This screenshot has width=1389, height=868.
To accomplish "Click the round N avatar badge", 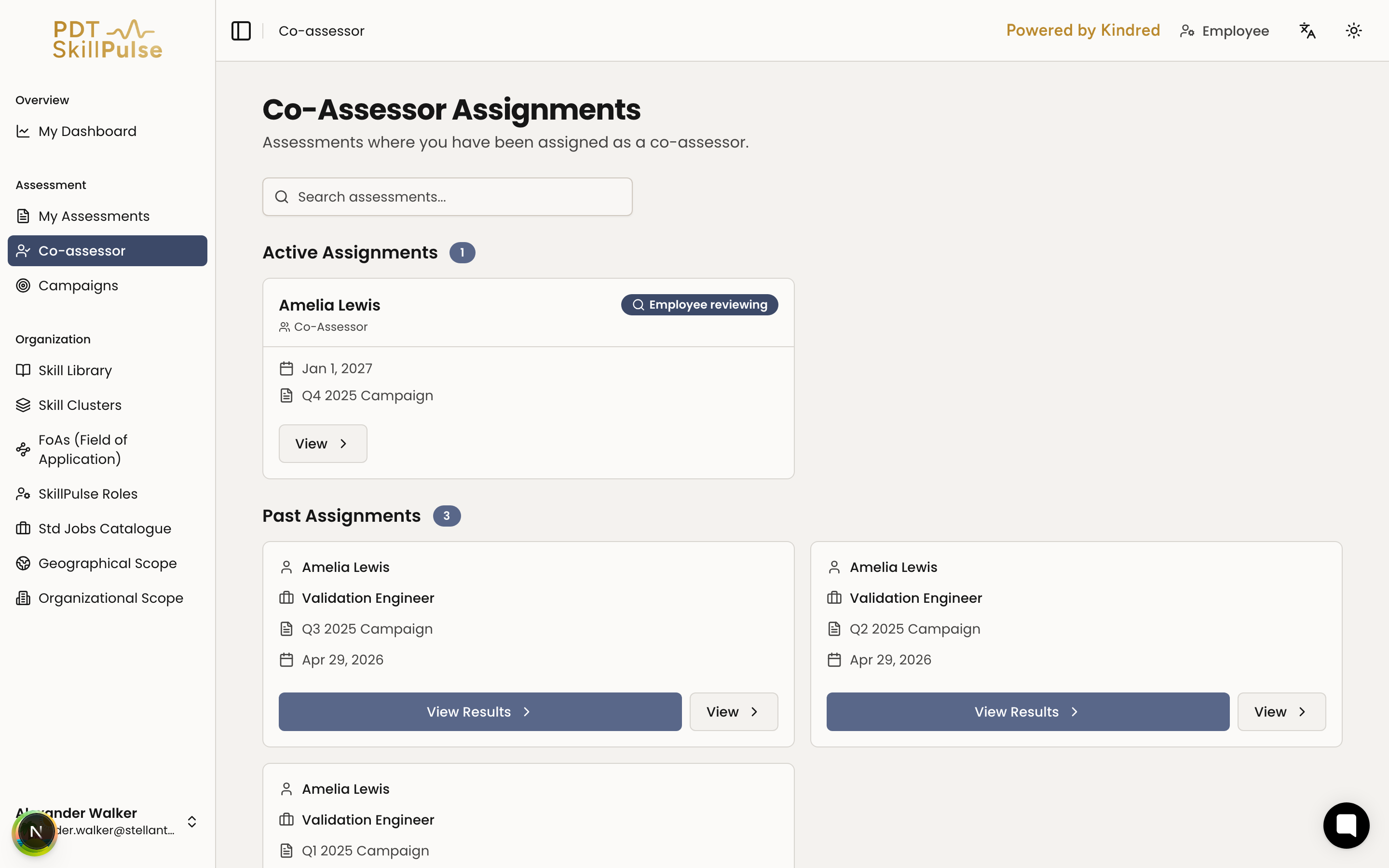I will coord(35,832).
